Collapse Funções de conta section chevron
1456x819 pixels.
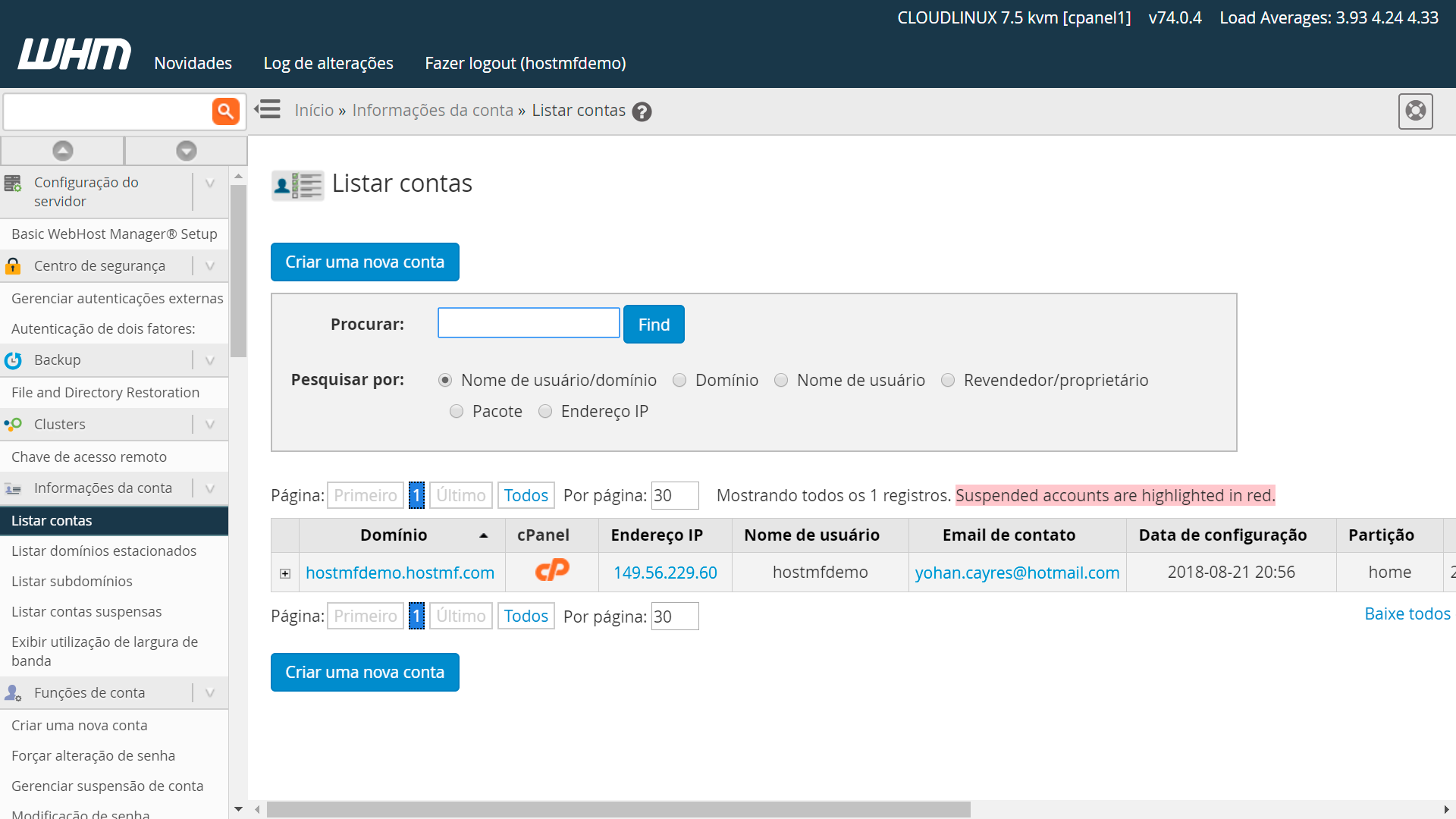[x=210, y=693]
